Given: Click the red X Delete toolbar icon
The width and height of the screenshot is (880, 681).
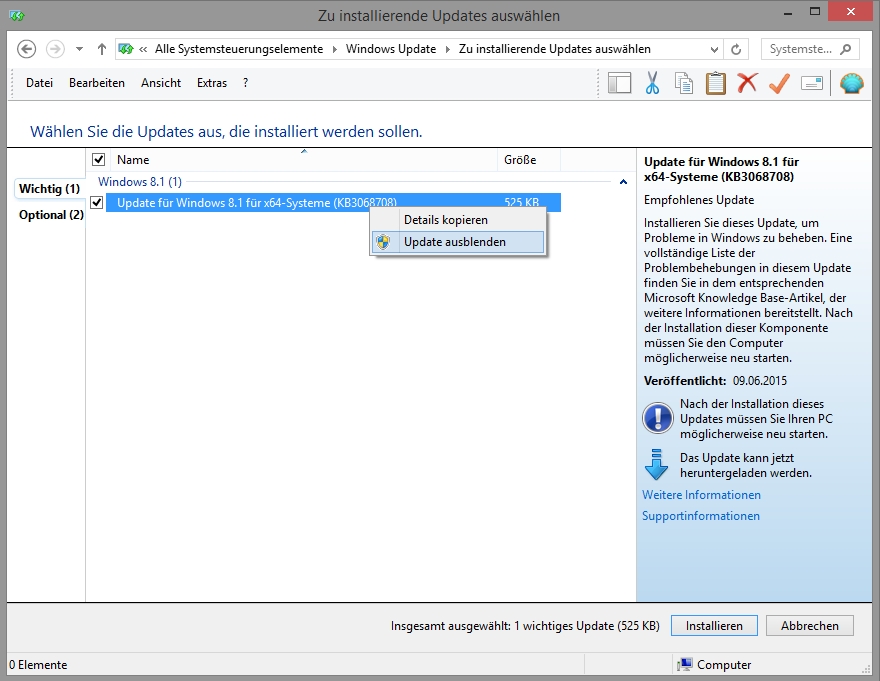Looking at the screenshot, I should click(747, 83).
